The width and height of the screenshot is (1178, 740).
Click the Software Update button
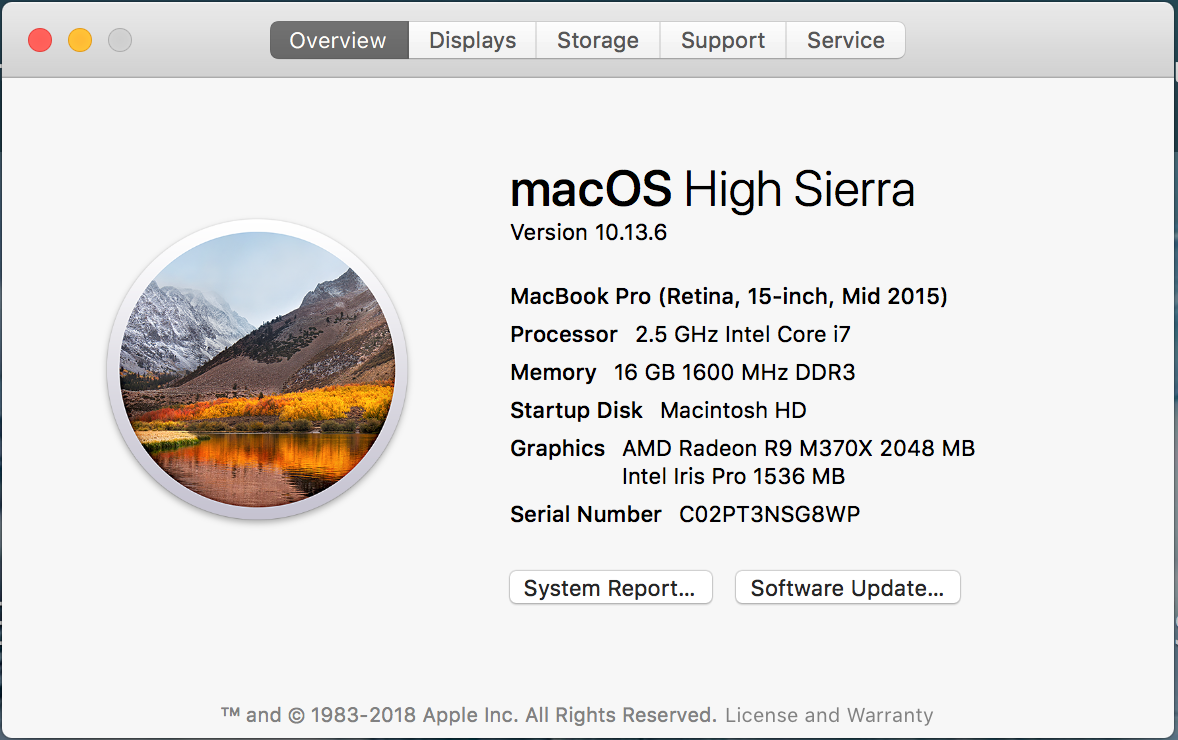[x=847, y=588]
